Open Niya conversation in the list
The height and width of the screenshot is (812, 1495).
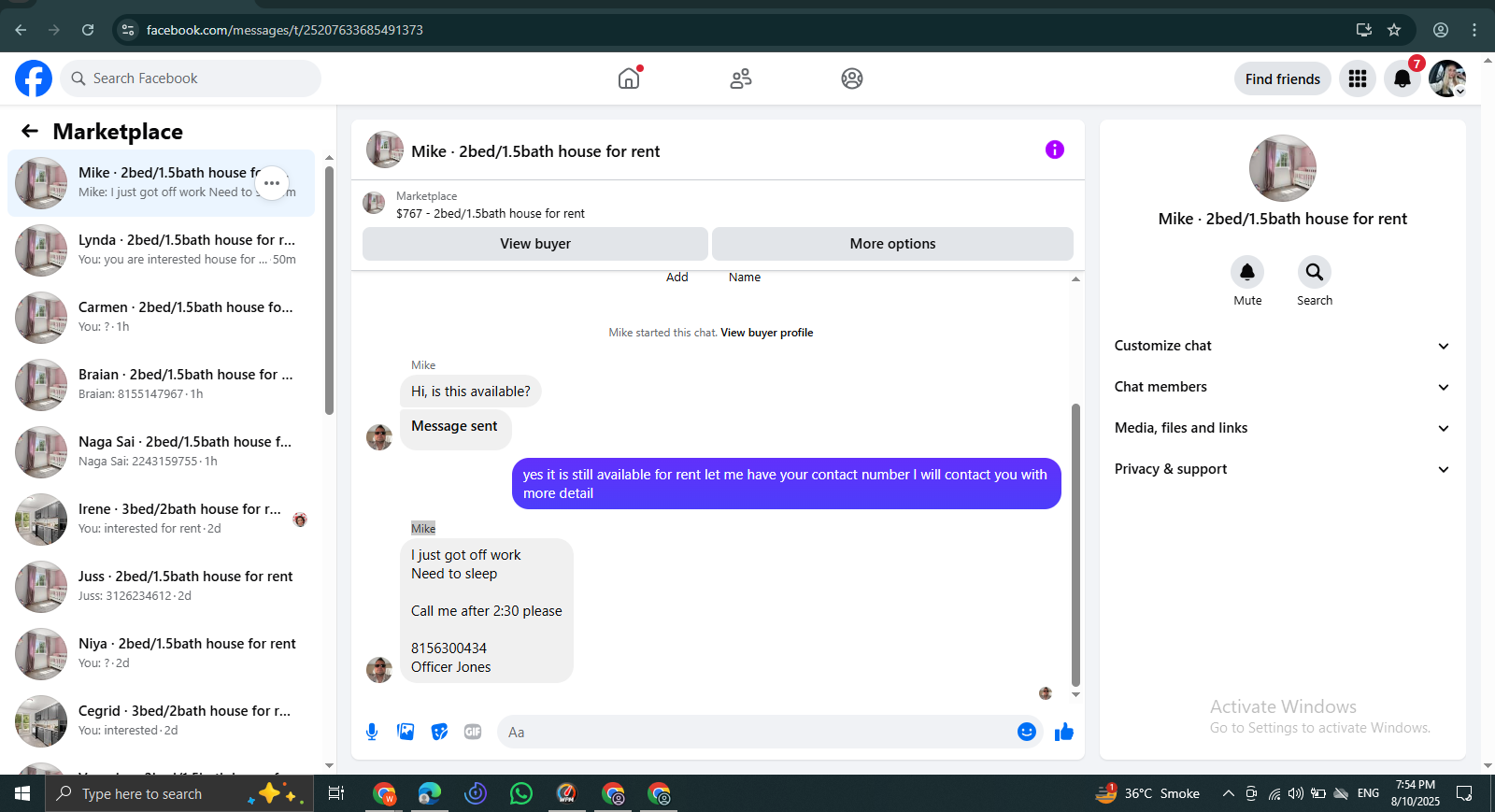pos(161,654)
